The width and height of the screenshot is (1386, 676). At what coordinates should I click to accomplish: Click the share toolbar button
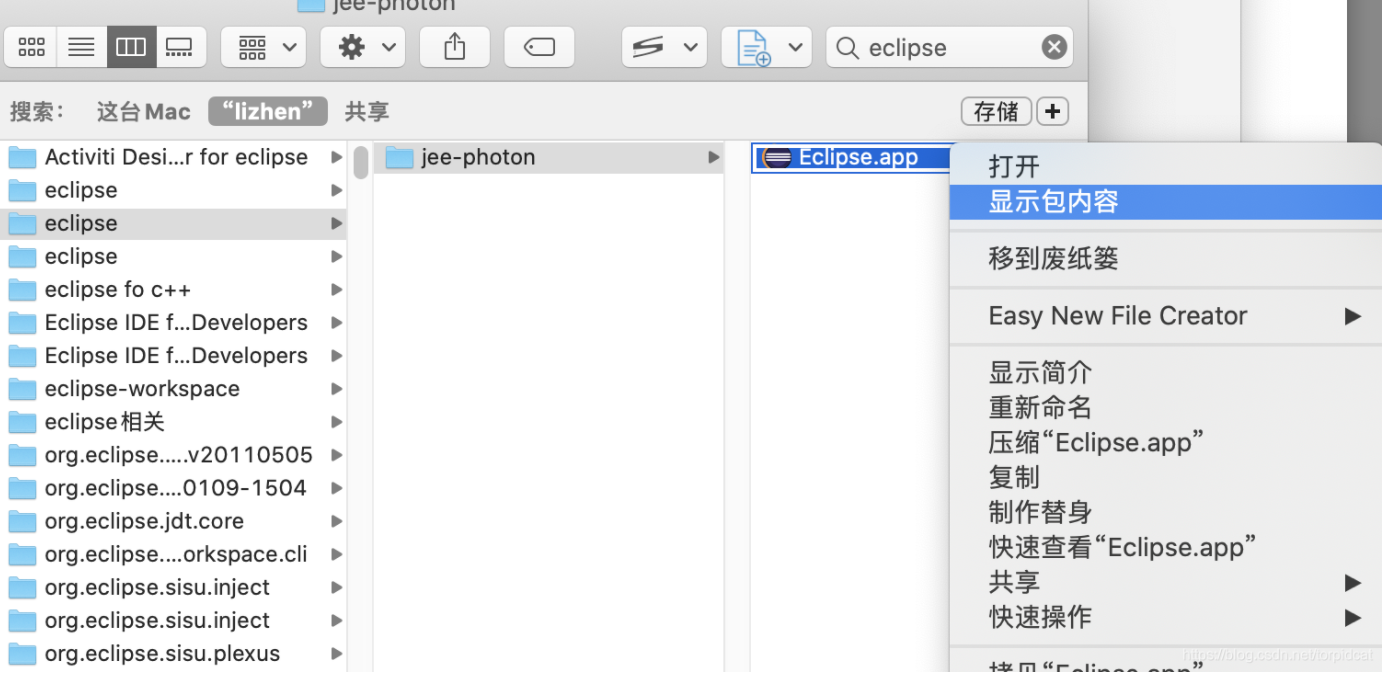(x=455, y=47)
